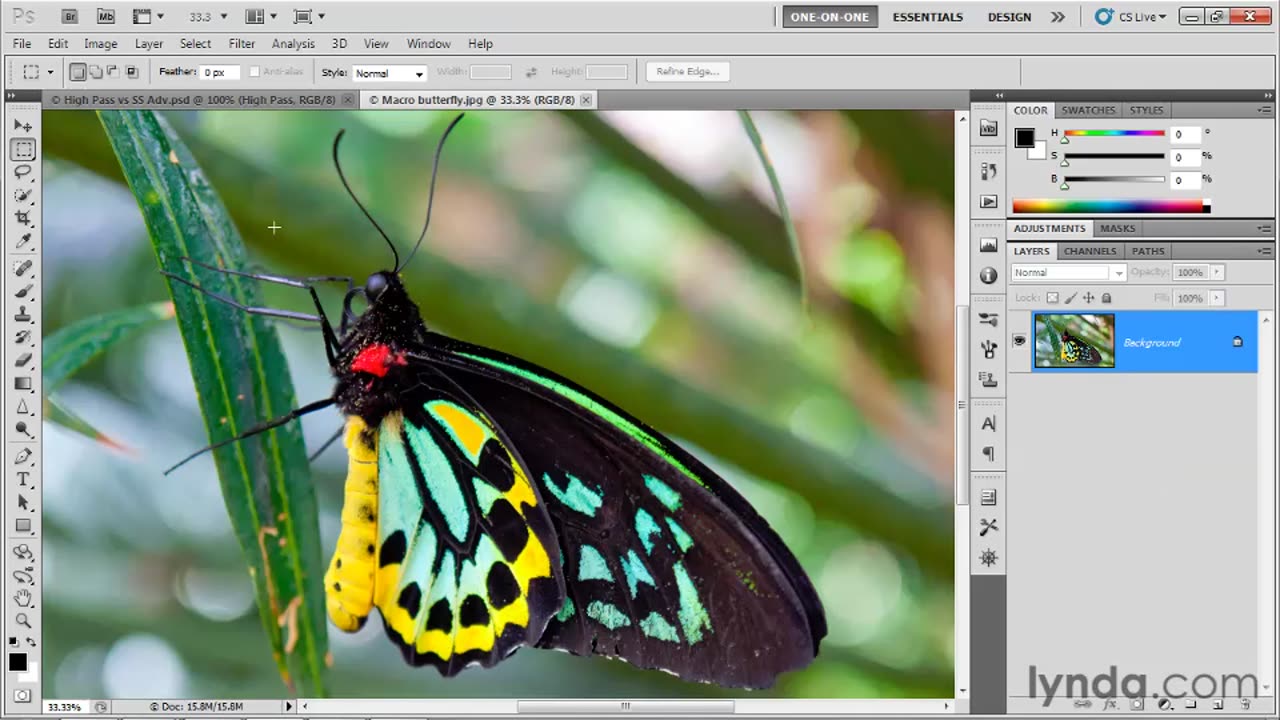The width and height of the screenshot is (1280, 720).
Task: Open the layer blend mode dropdown
Action: coord(1068,272)
